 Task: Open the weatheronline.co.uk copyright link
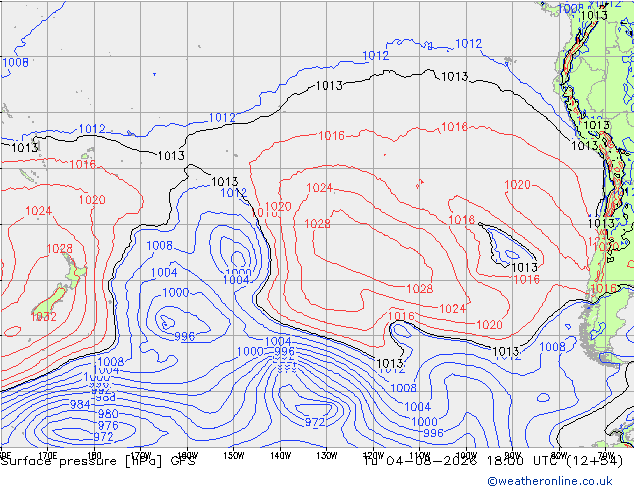(x=550, y=481)
